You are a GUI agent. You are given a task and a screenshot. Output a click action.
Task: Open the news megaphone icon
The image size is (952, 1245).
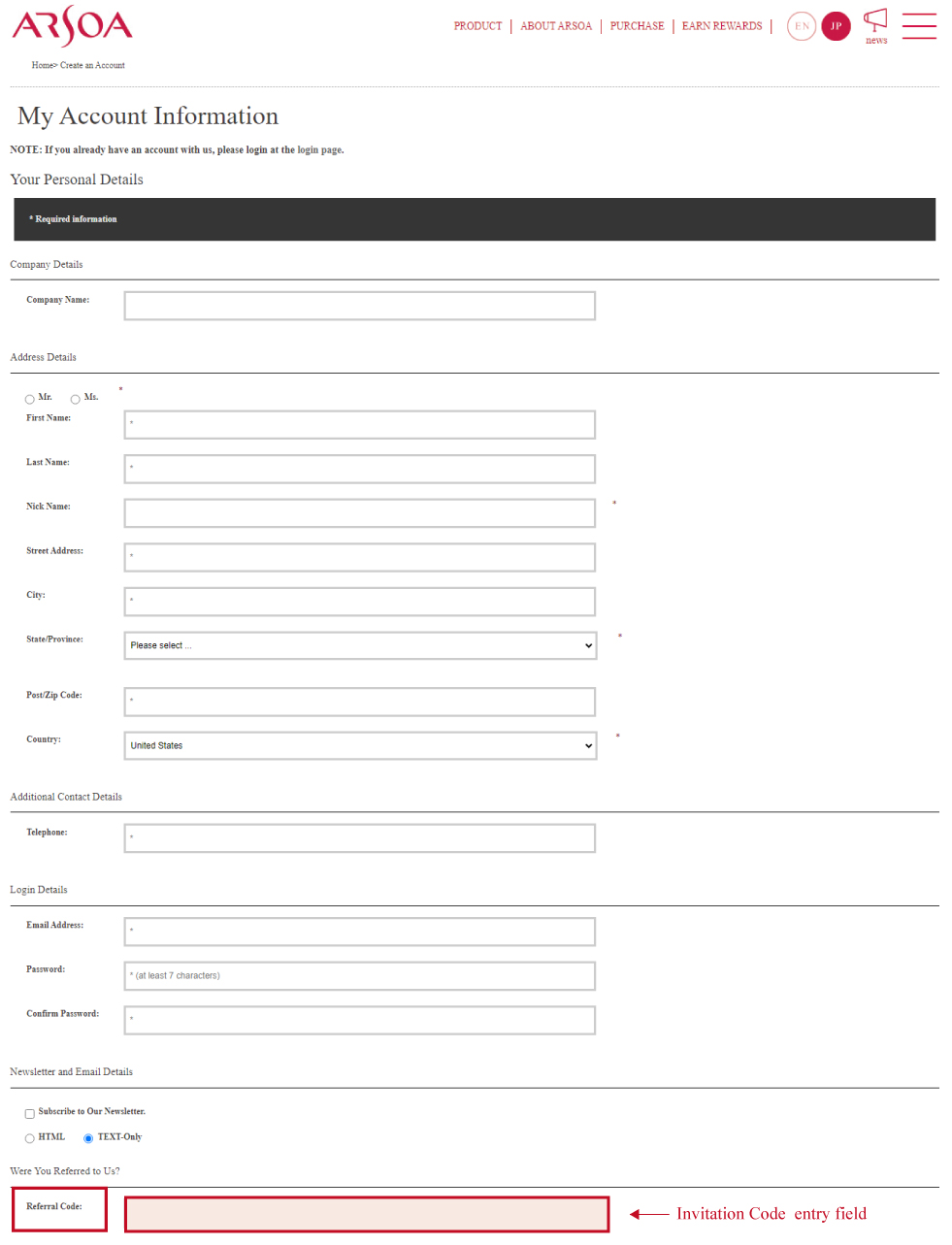(x=875, y=23)
